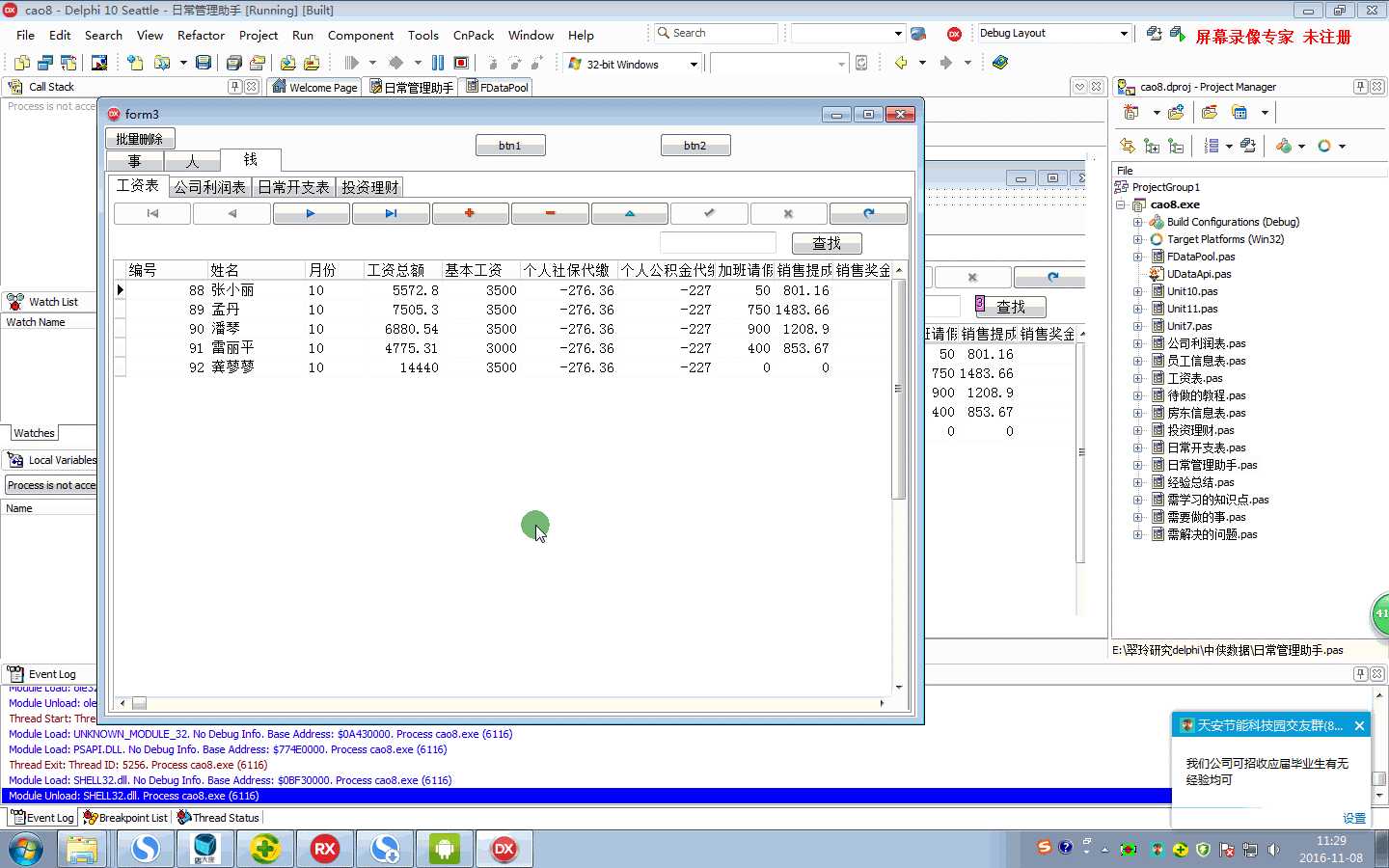Open the Debug Layout dropdown
The height and width of the screenshot is (868, 1389).
[1124, 34]
